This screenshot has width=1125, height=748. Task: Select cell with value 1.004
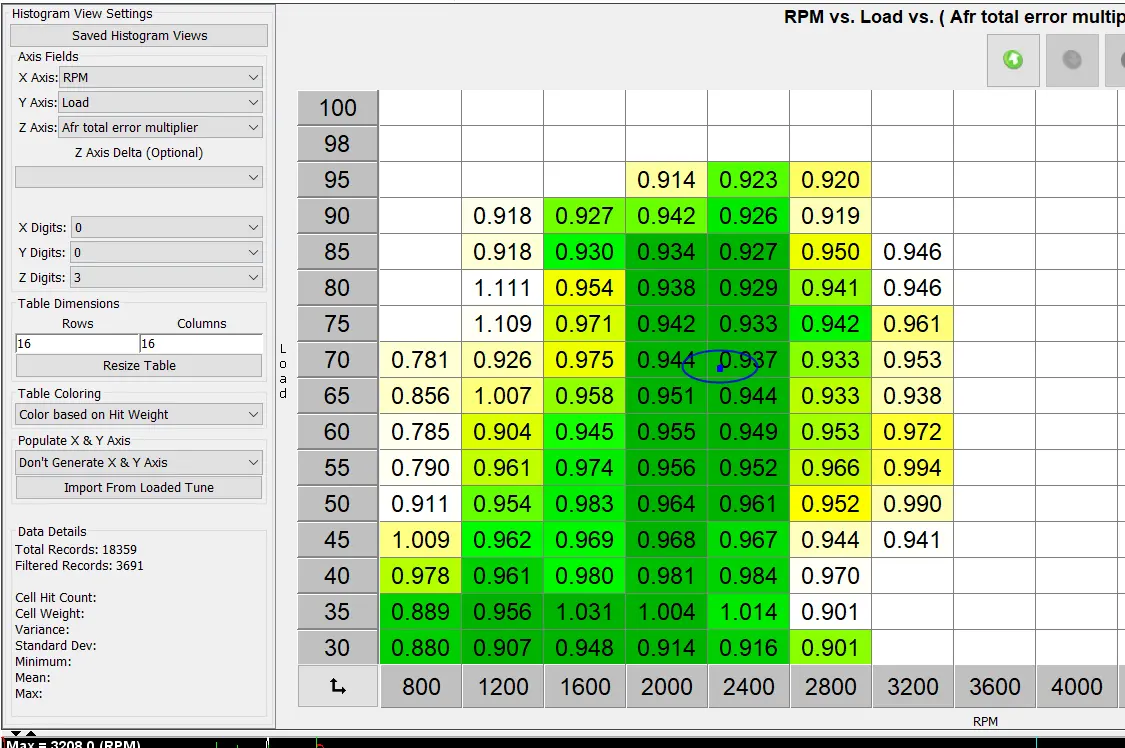666,612
